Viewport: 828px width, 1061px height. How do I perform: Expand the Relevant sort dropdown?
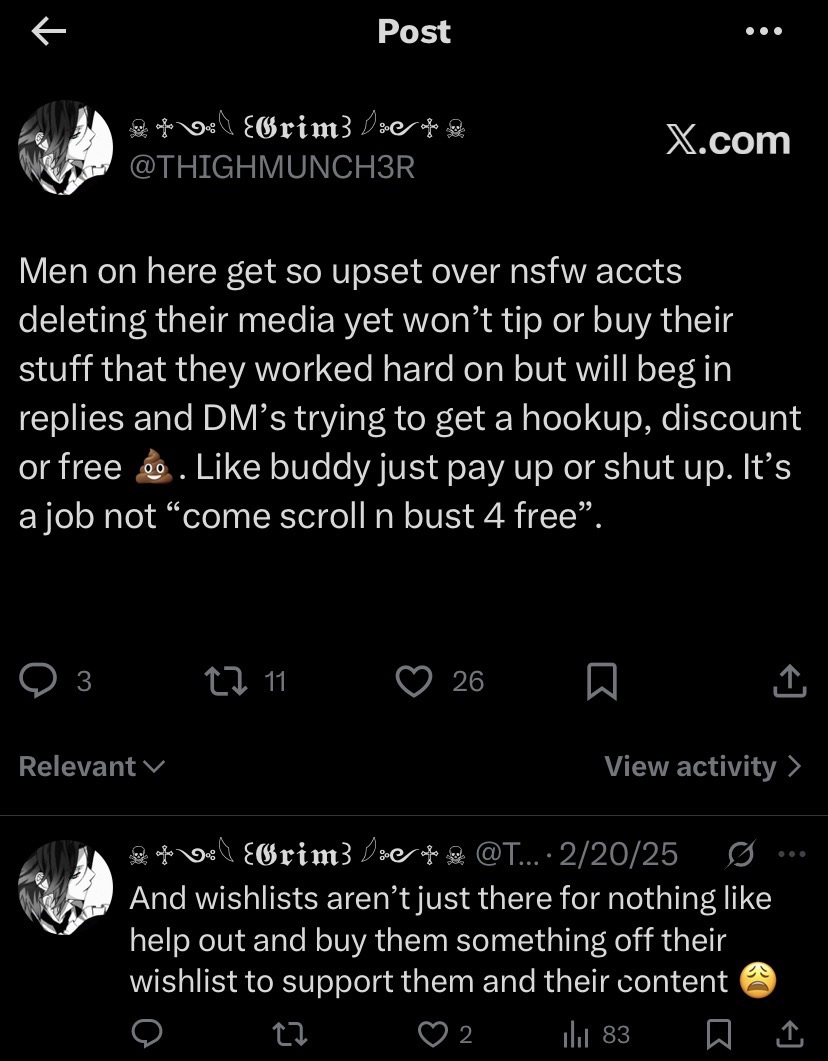click(91, 766)
